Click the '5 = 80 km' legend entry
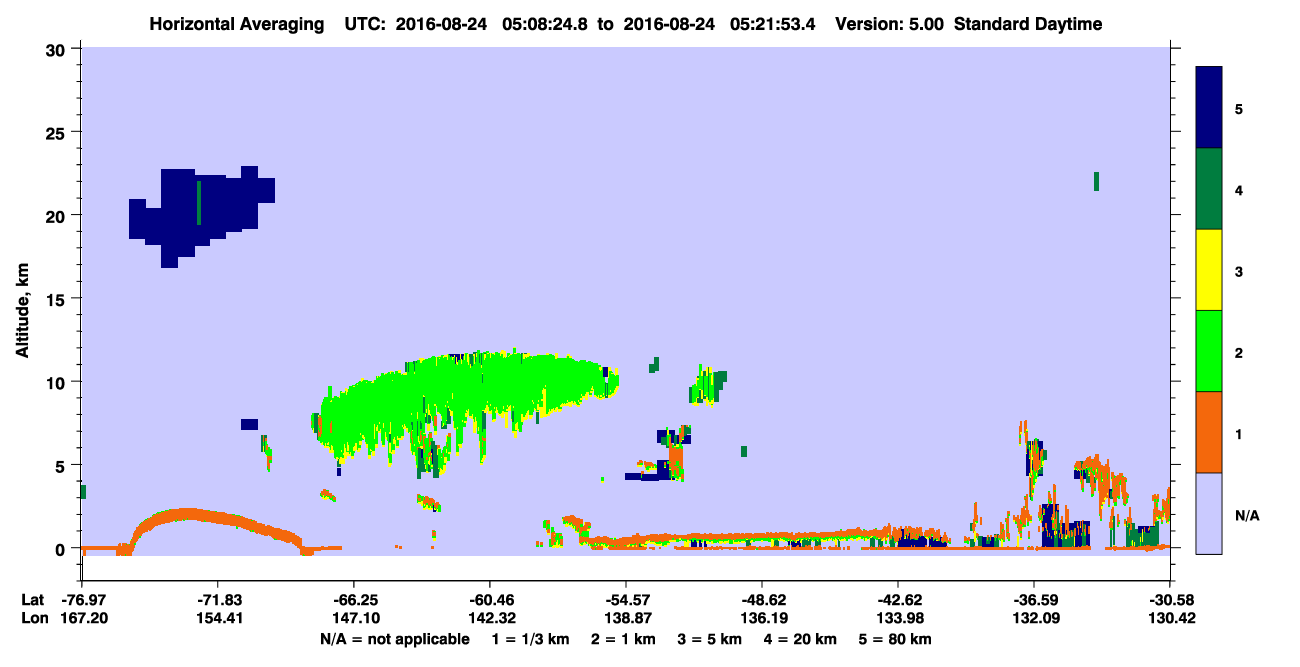Viewport: 1300px width, 667px height. (895, 638)
